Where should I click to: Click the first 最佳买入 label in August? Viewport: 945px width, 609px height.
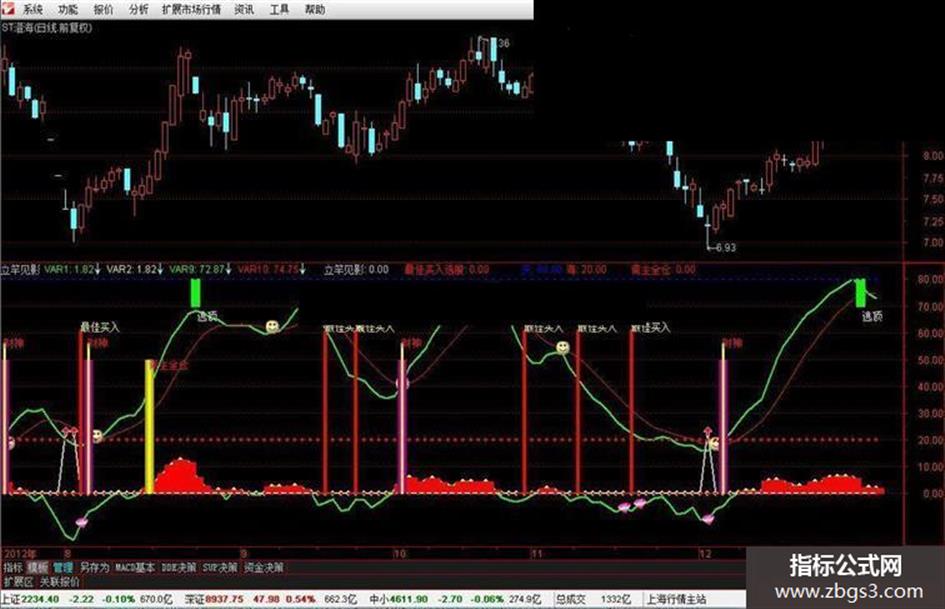[x=100, y=327]
